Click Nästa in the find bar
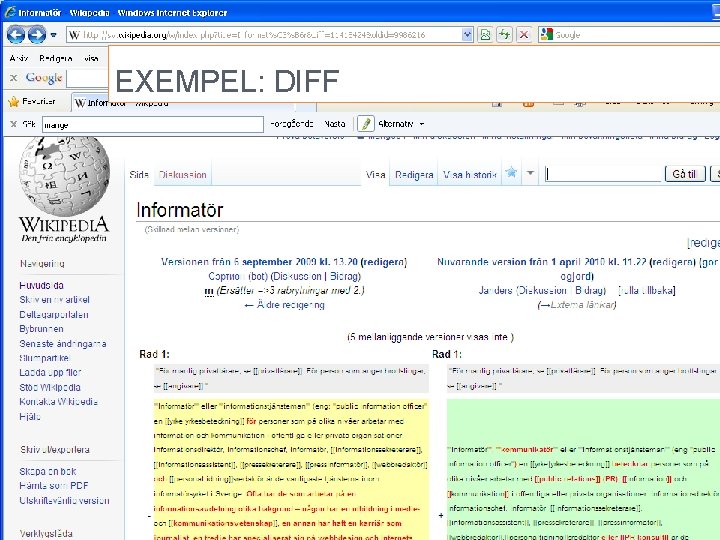Screen dimensions: 720x540 coord(335,124)
